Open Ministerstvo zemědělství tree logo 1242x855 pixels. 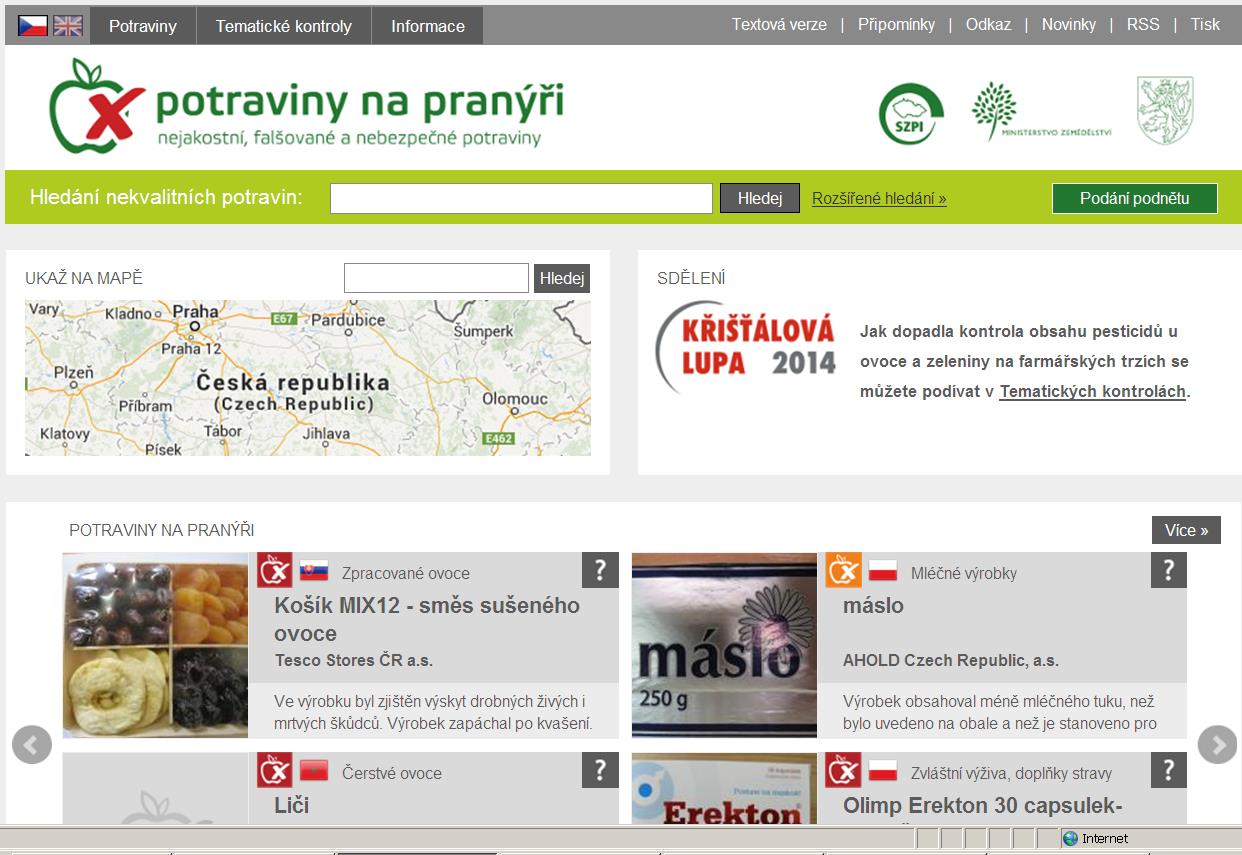(x=1041, y=112)
